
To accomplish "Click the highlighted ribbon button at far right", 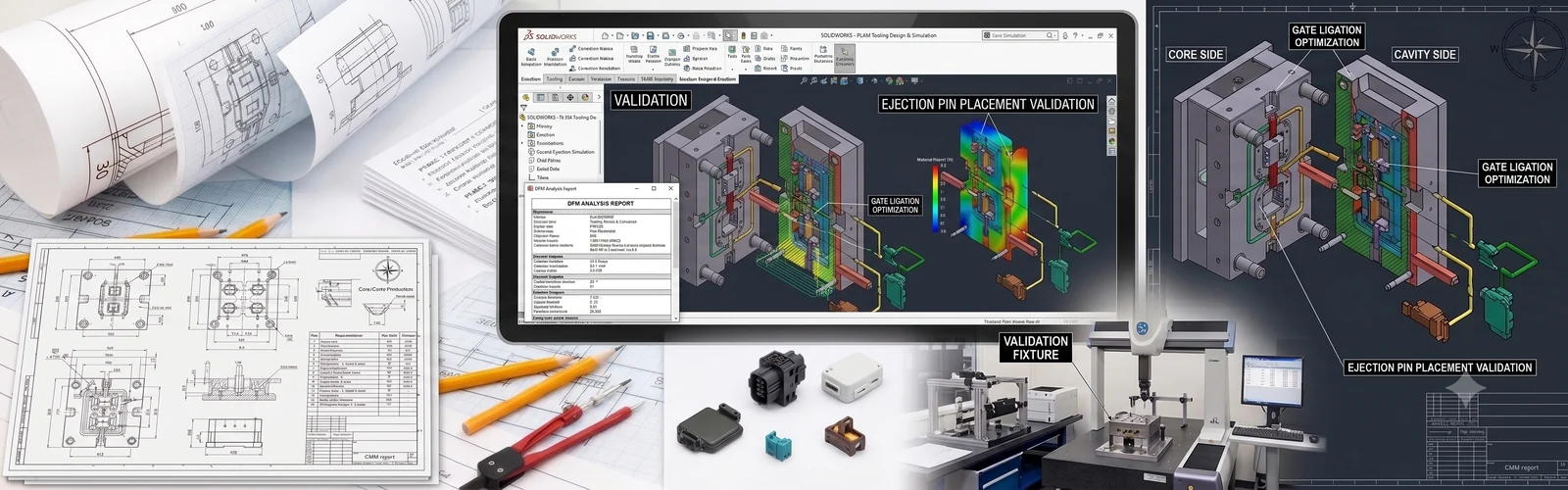I will click(845, 58).
